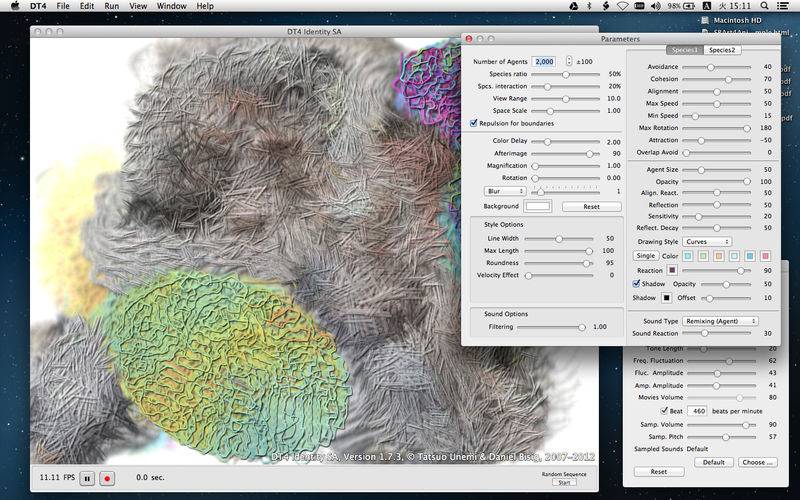Open the File menu

(63, 6)
